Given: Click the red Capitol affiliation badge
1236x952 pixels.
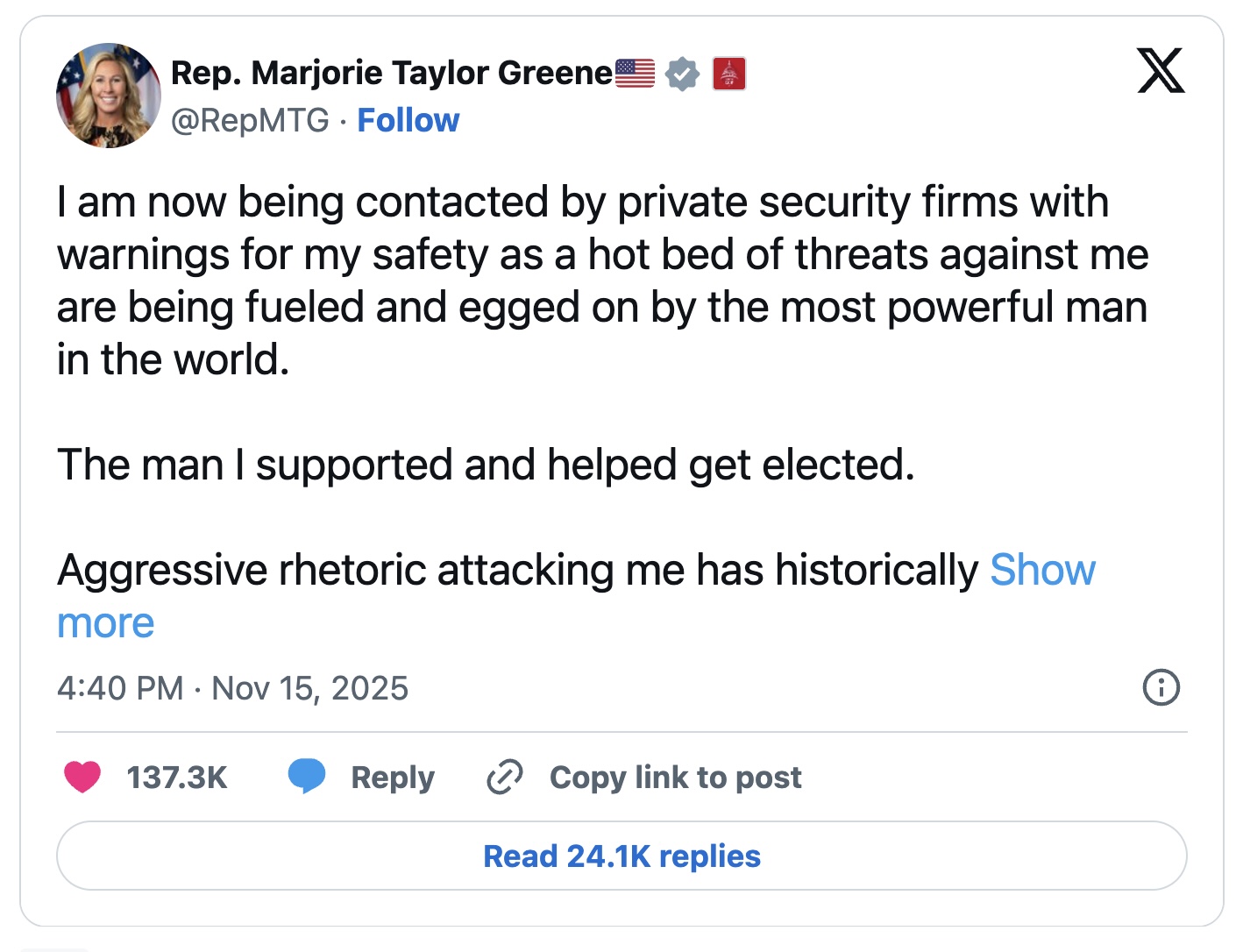Looking at the screenshot, I should click(728, 74).
